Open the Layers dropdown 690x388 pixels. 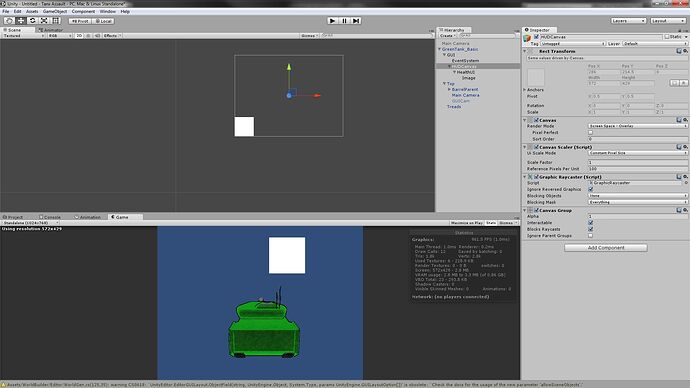coord(628,21)
